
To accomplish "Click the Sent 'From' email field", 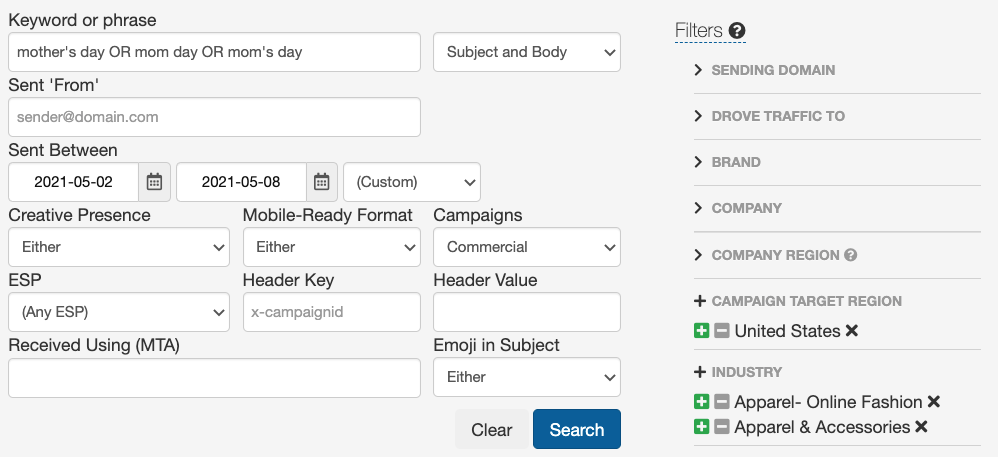I will [x=214, y=117].
